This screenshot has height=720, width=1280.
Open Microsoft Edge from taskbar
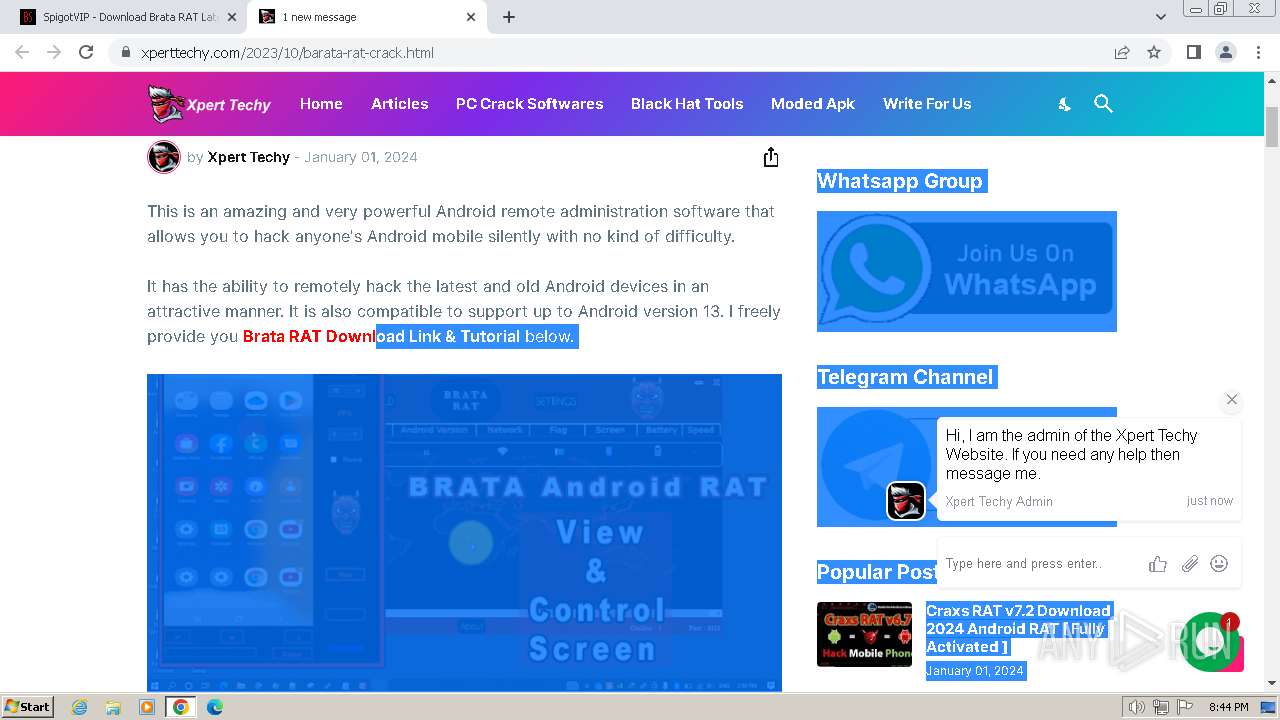(x=214, y=707)
